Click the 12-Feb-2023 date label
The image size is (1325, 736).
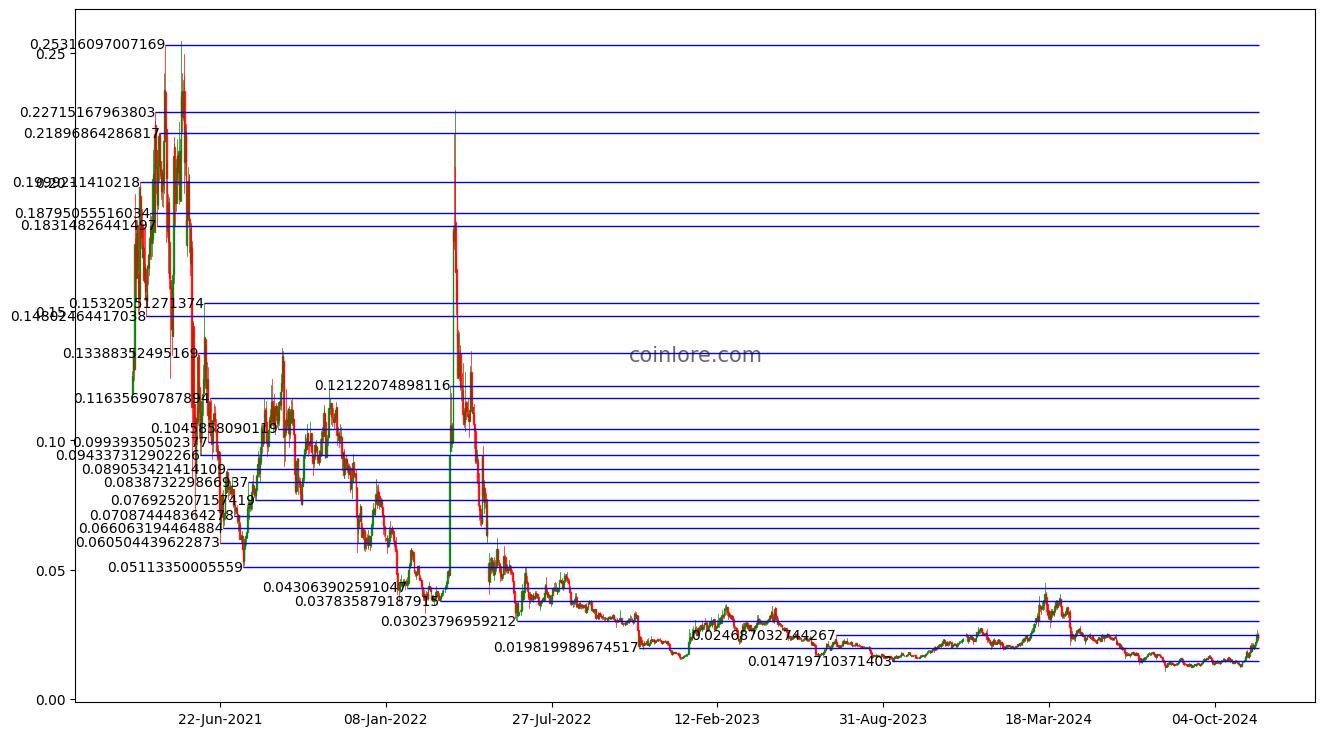pyautogui.click(x=717, y=719)
